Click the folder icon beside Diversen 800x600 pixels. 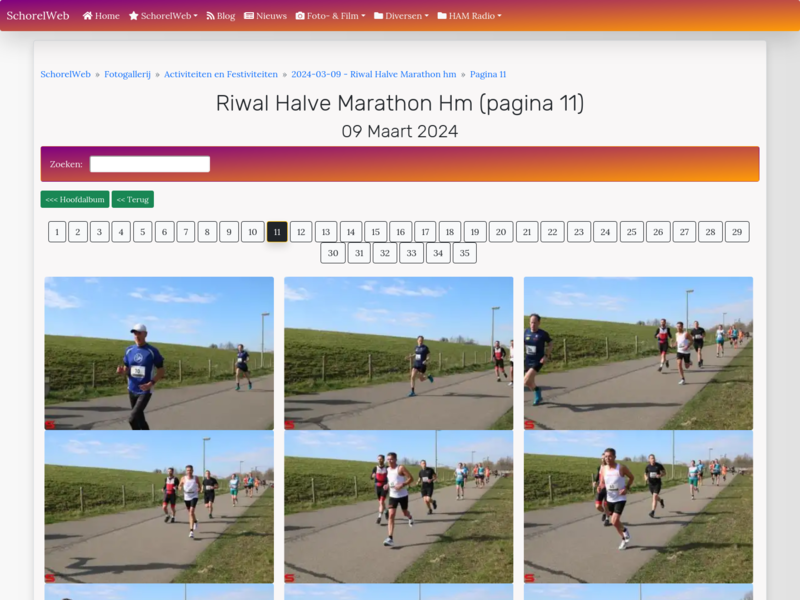pyautogui.click(x=379, y=16)
